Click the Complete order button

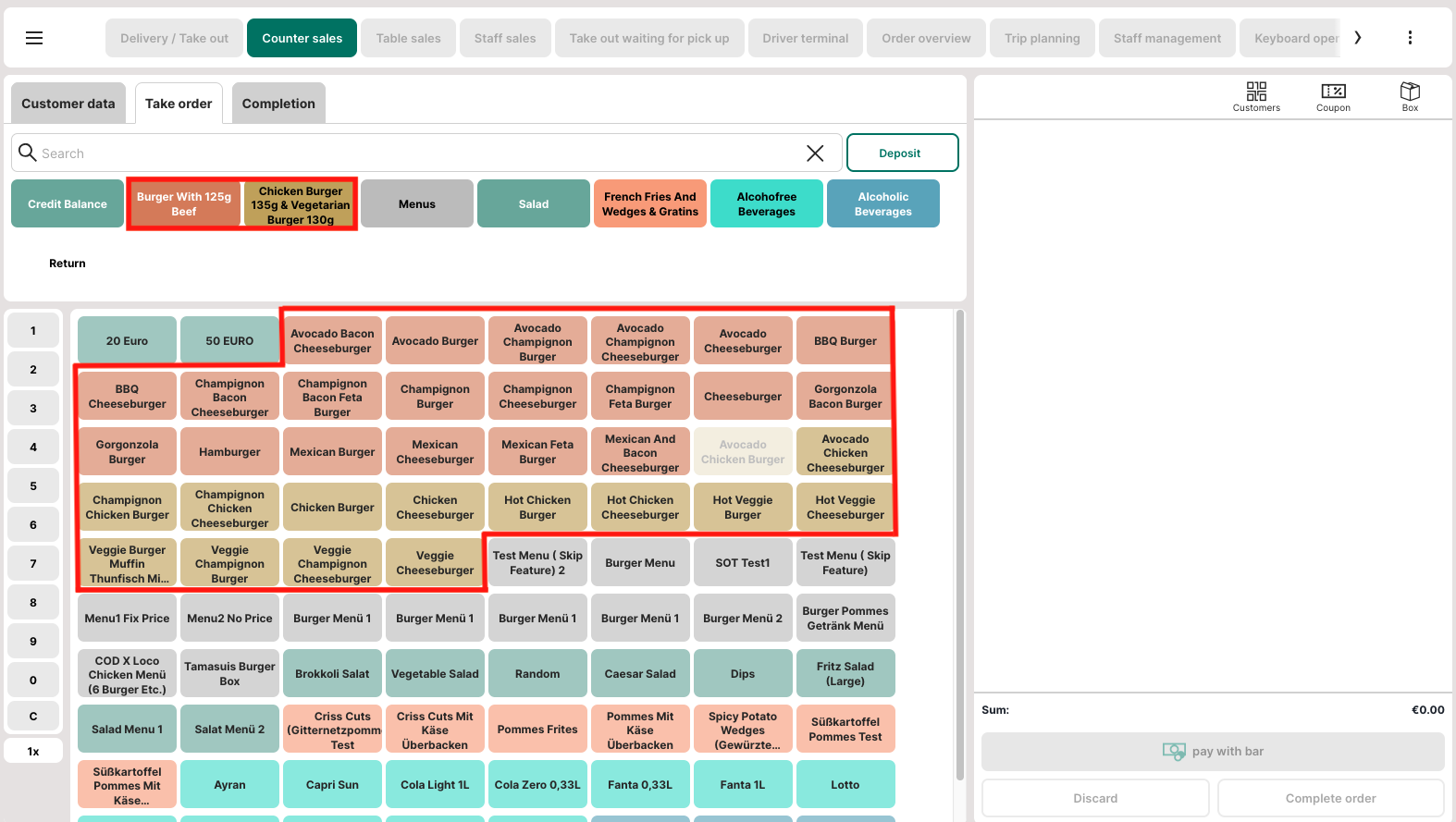1329,798
